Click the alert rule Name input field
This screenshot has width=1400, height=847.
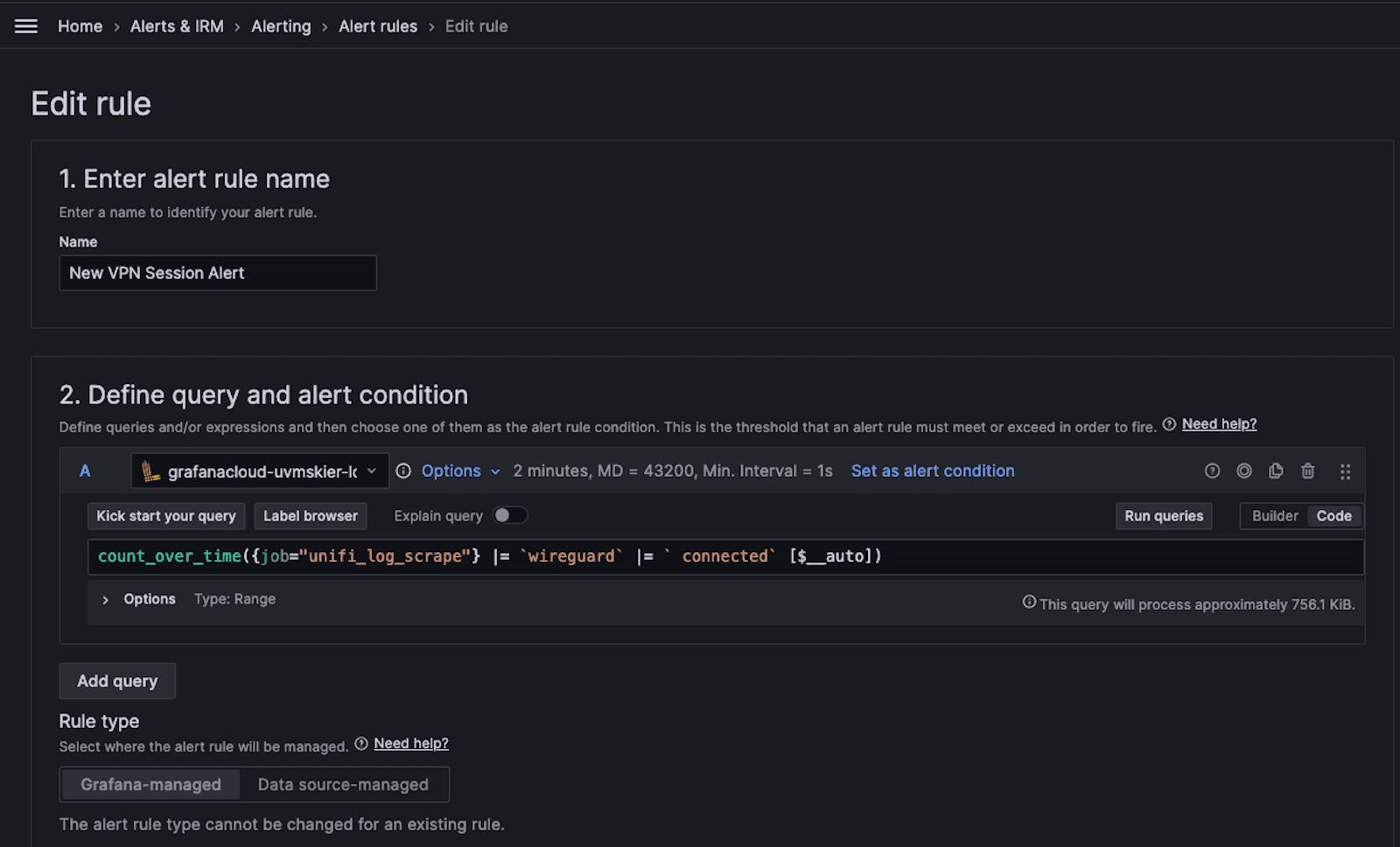218,273
